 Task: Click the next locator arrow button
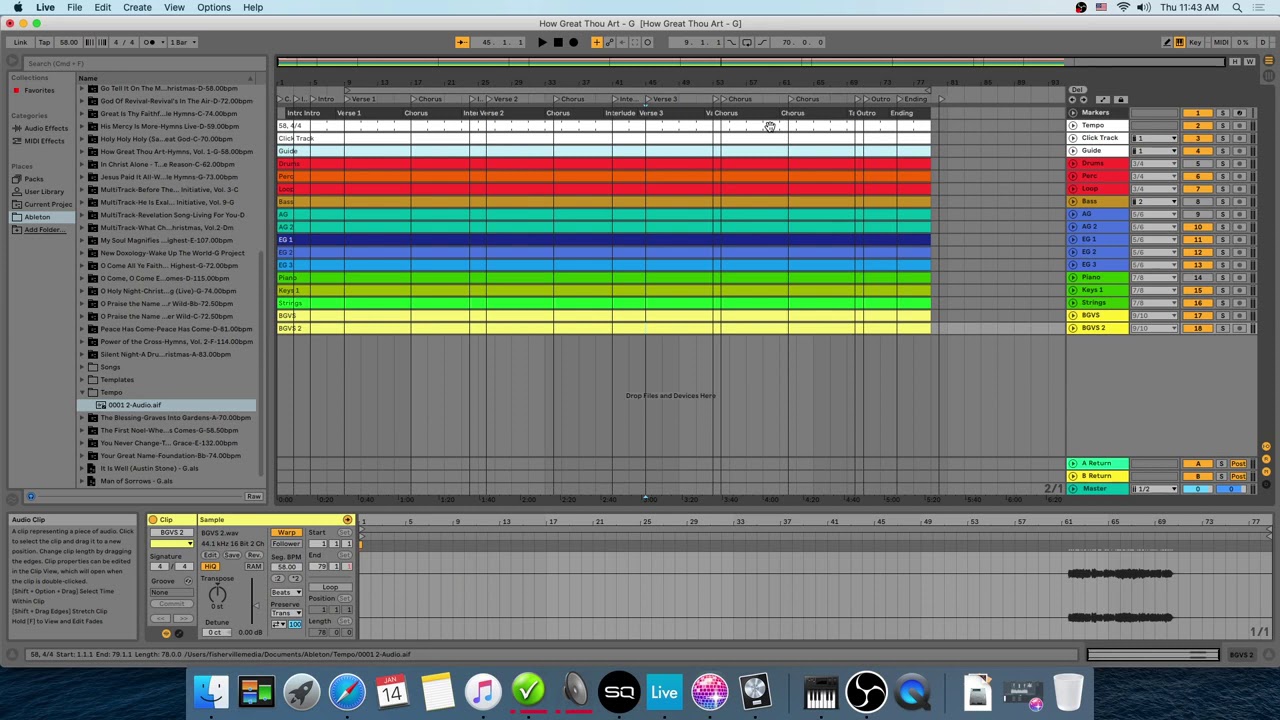pos(1083,100)
